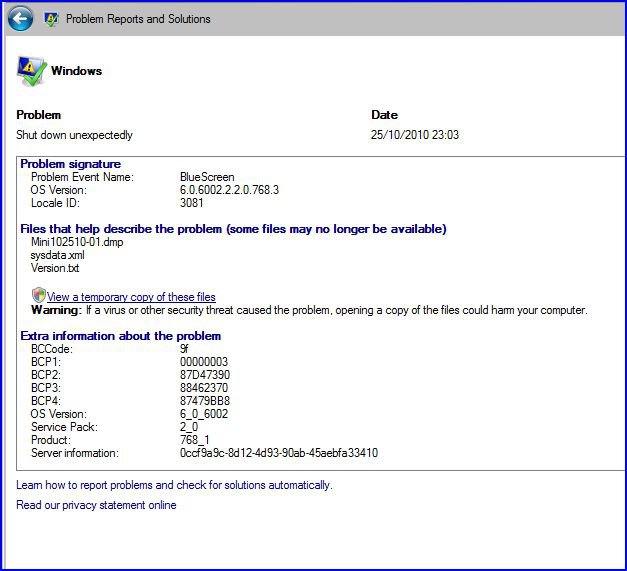627x571 pixels.
Task: Click the Windows monitor checkmark icon
Action: coord(31,71)
